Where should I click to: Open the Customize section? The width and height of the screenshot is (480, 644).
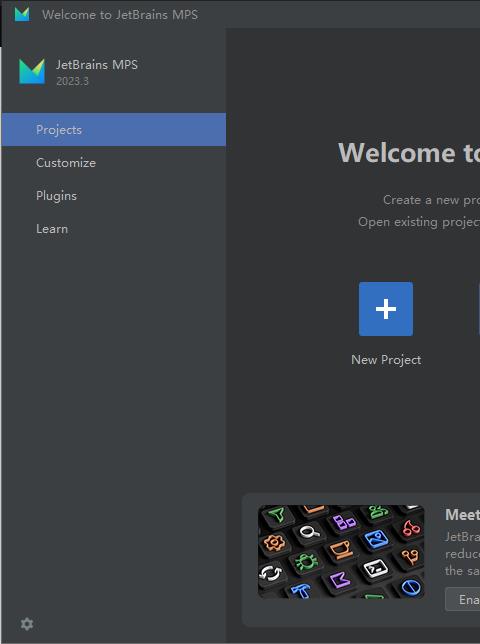coord(114,163)
